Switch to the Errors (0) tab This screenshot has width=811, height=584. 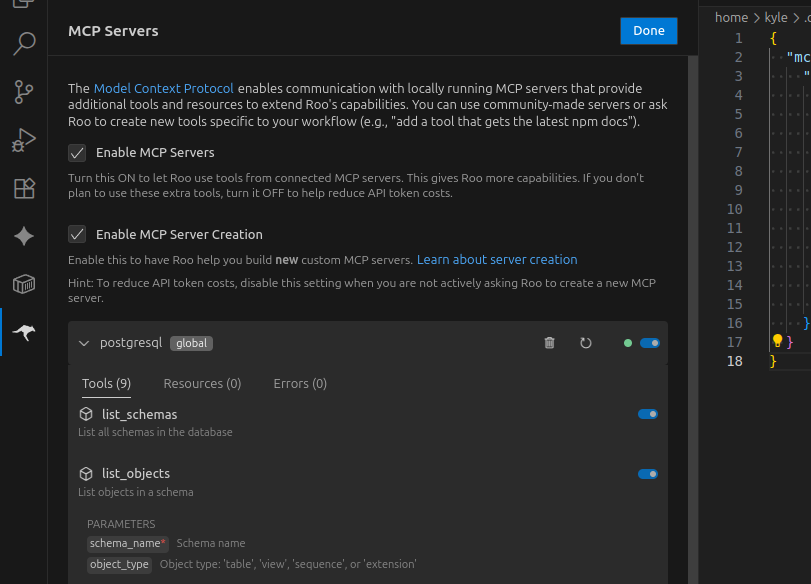(300, 384)
